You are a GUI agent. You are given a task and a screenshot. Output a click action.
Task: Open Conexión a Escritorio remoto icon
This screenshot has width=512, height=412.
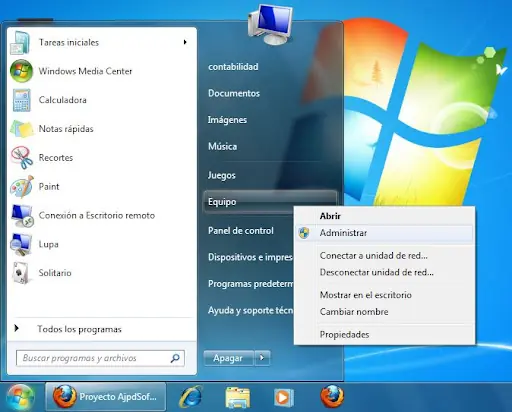(22, 215)
